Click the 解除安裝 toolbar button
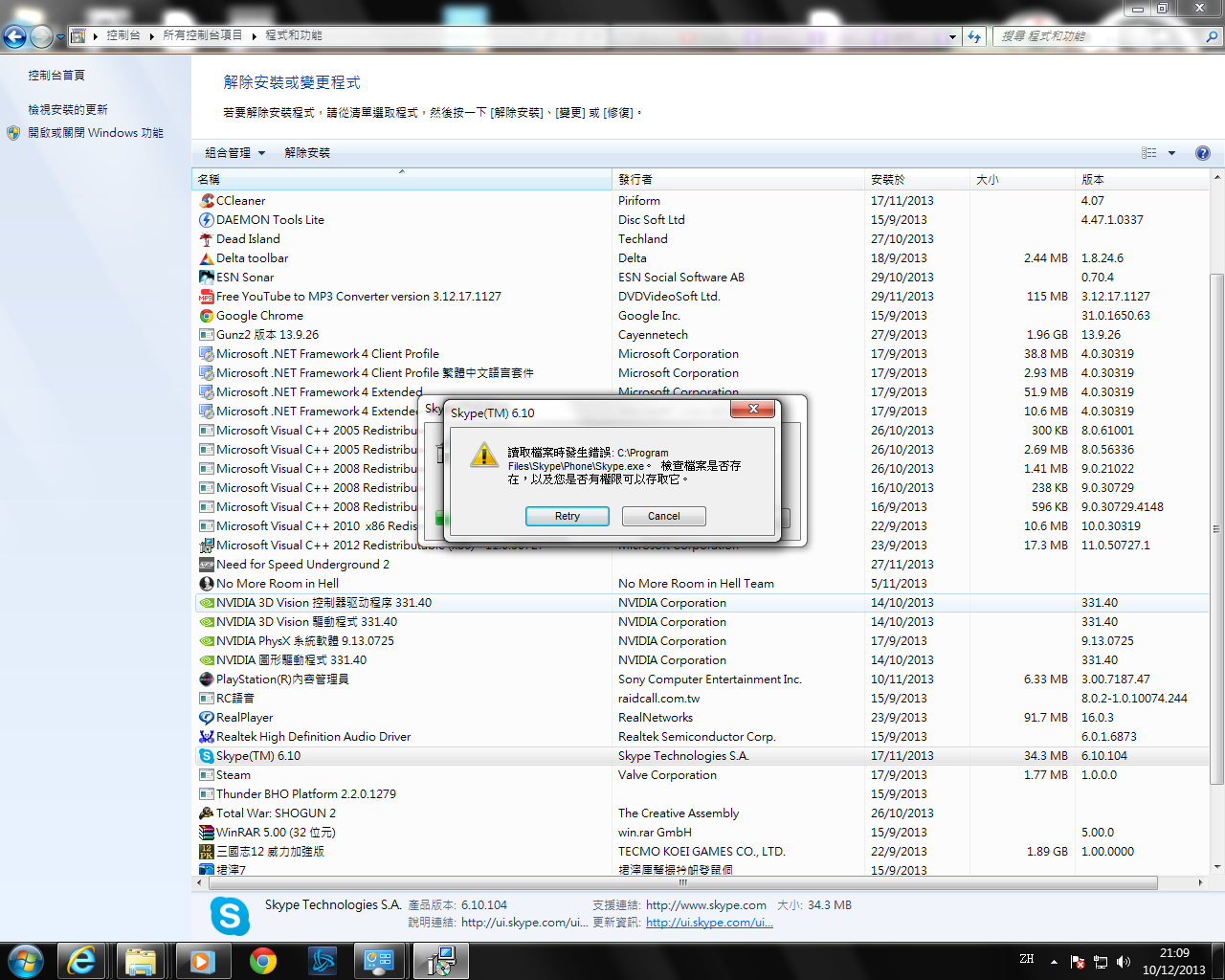The height and width of the screenshot is (980, 1225). click(x=307, y=153)
